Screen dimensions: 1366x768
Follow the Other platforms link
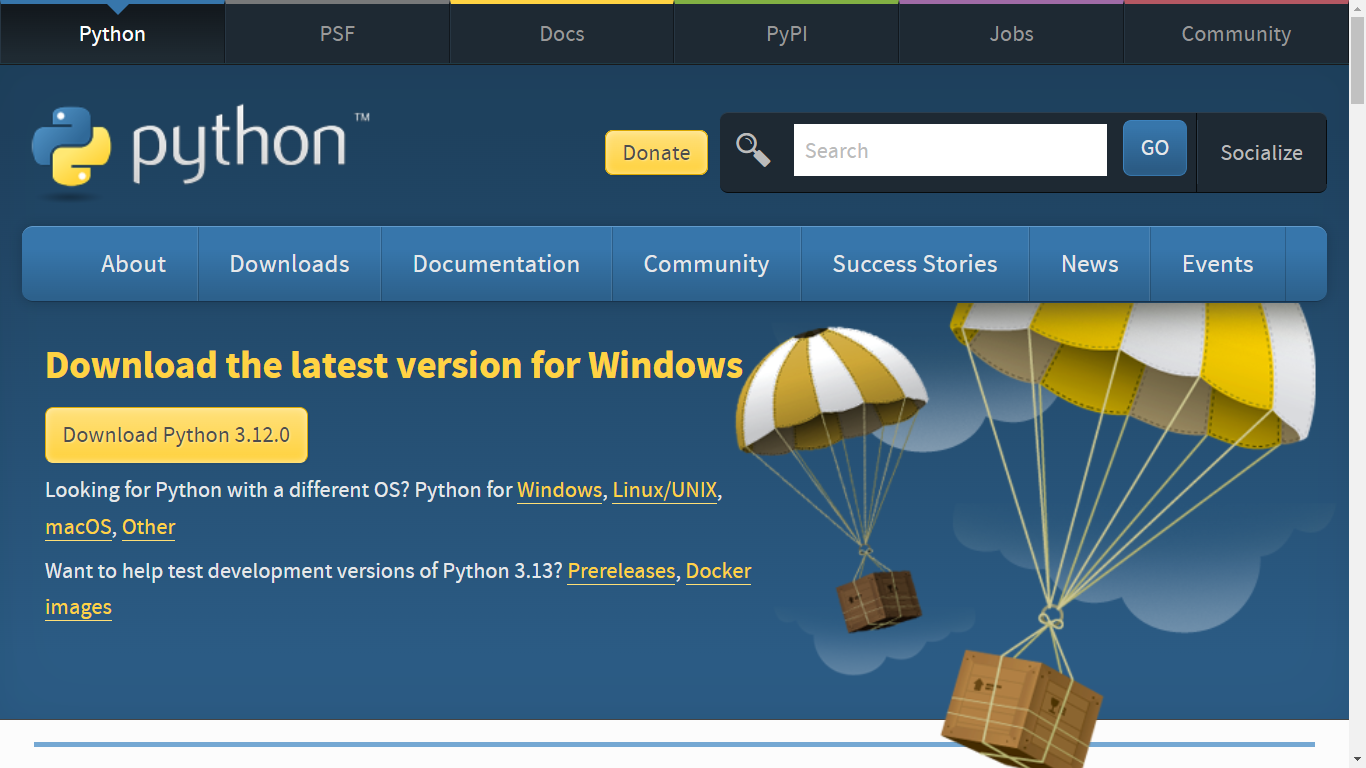(149, 527)
